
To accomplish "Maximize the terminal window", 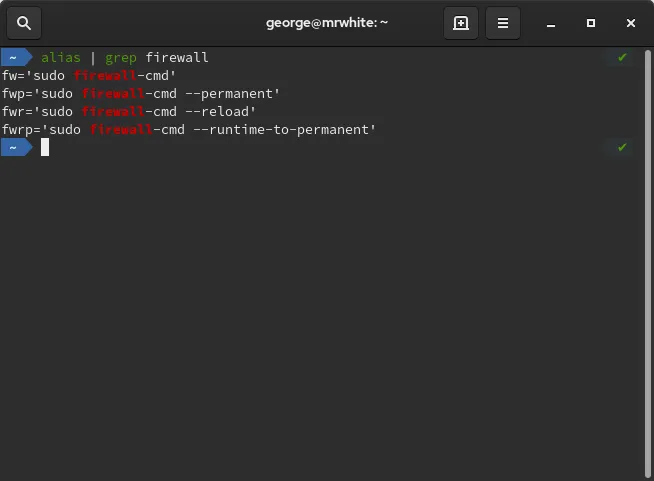I will click(591, 23).
